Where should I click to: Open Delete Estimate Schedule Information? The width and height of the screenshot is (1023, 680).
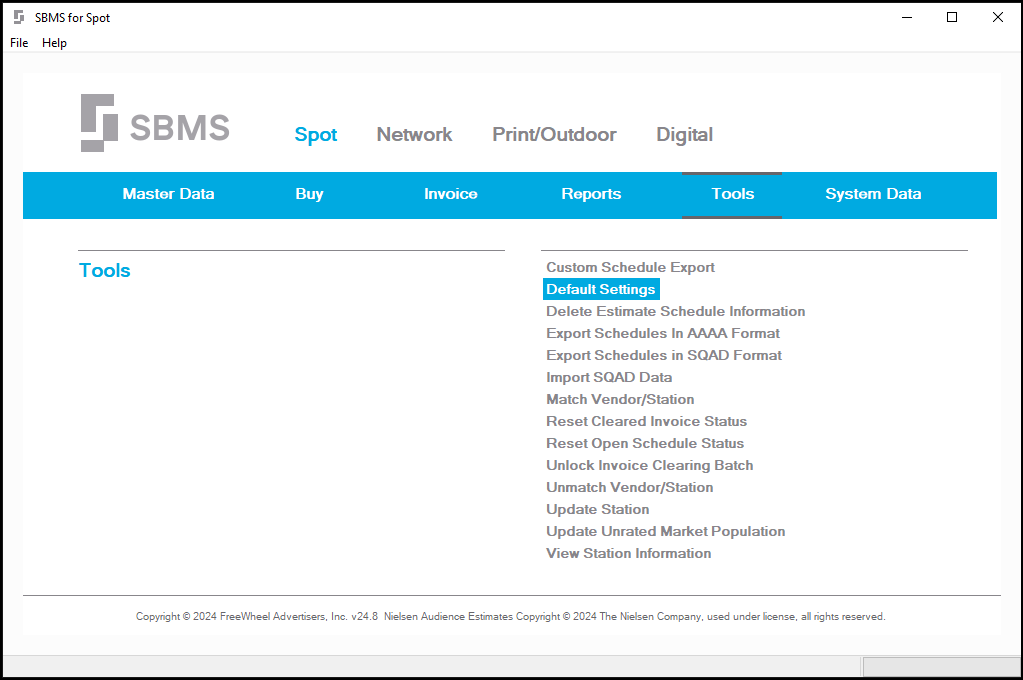tap(675, 311)
